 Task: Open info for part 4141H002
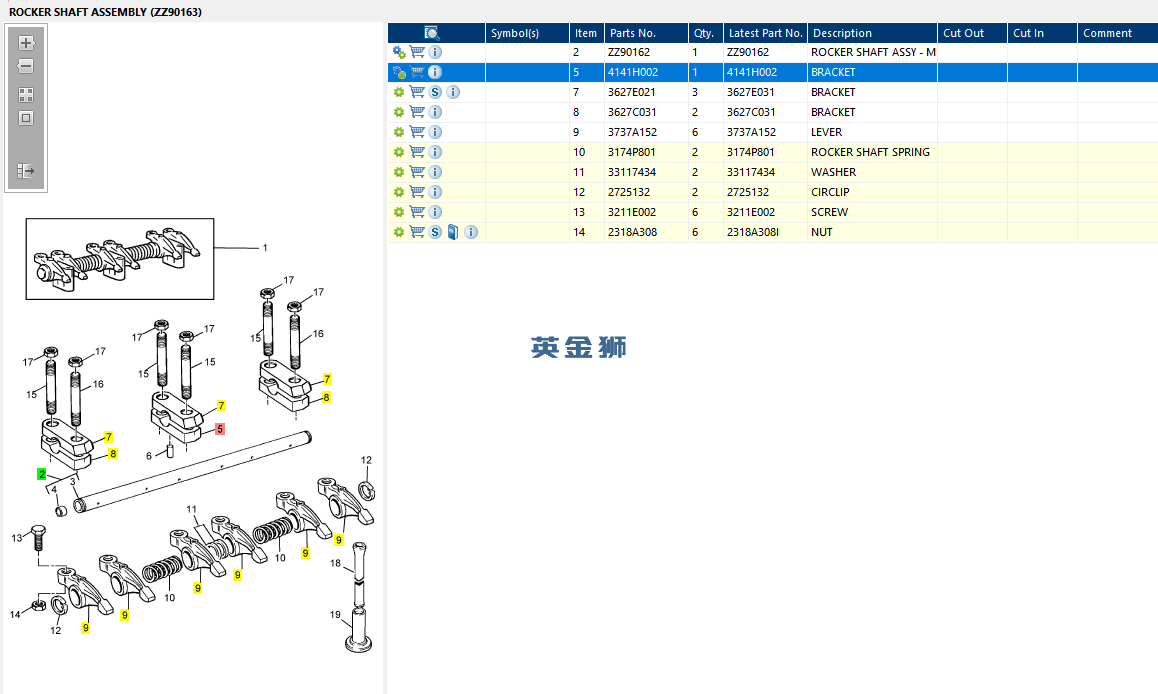click(x=435, y=72)
